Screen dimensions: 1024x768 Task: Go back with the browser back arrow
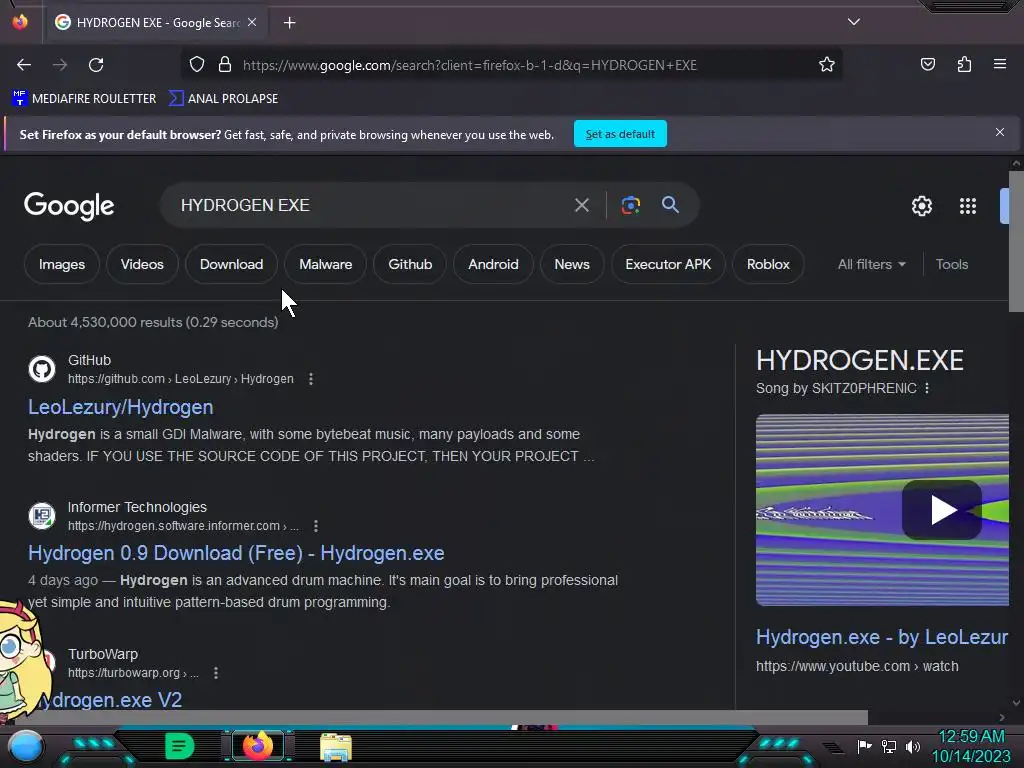pyautogui.click(x=24, y=65)
